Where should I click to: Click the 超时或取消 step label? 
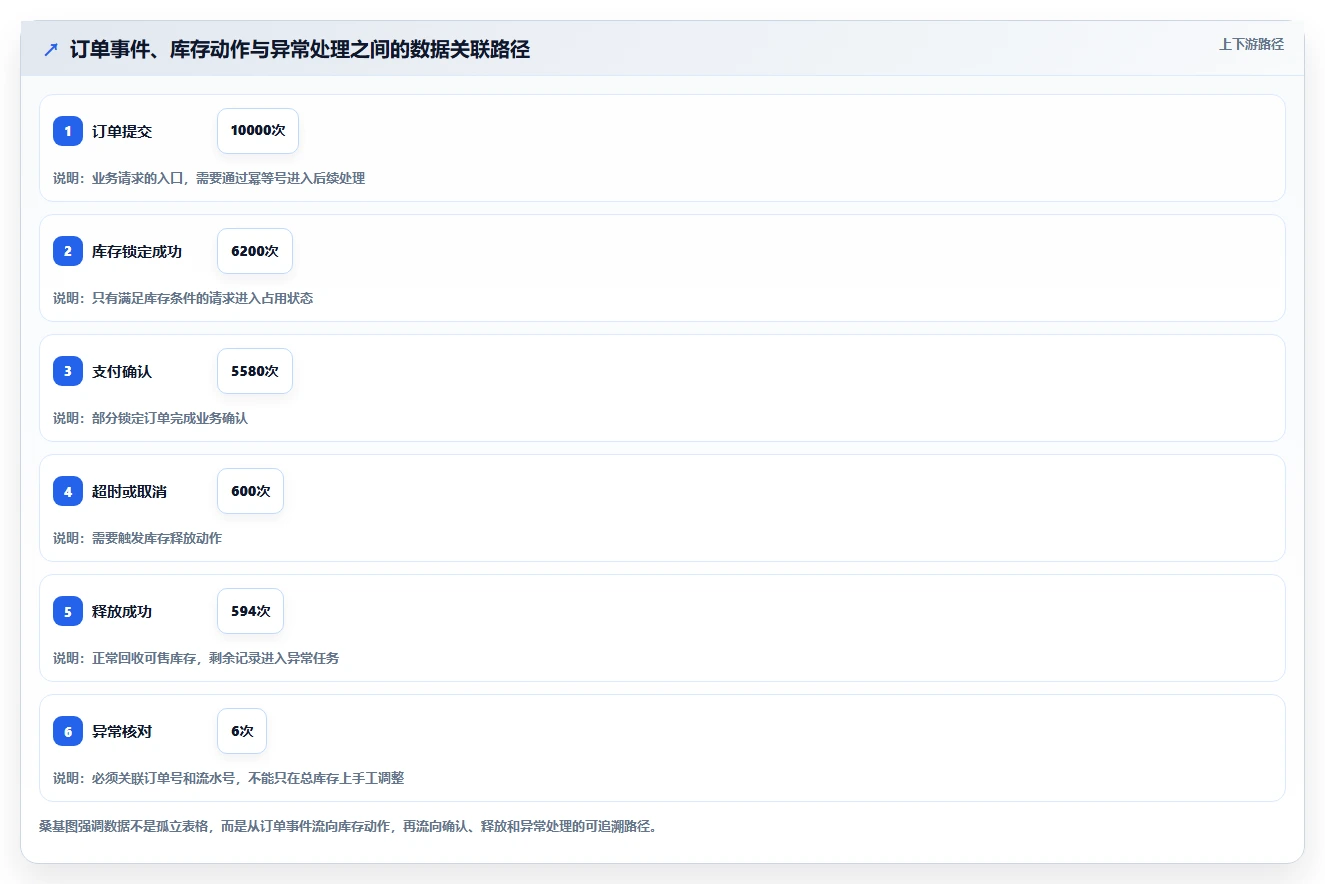tap(129, 491)
